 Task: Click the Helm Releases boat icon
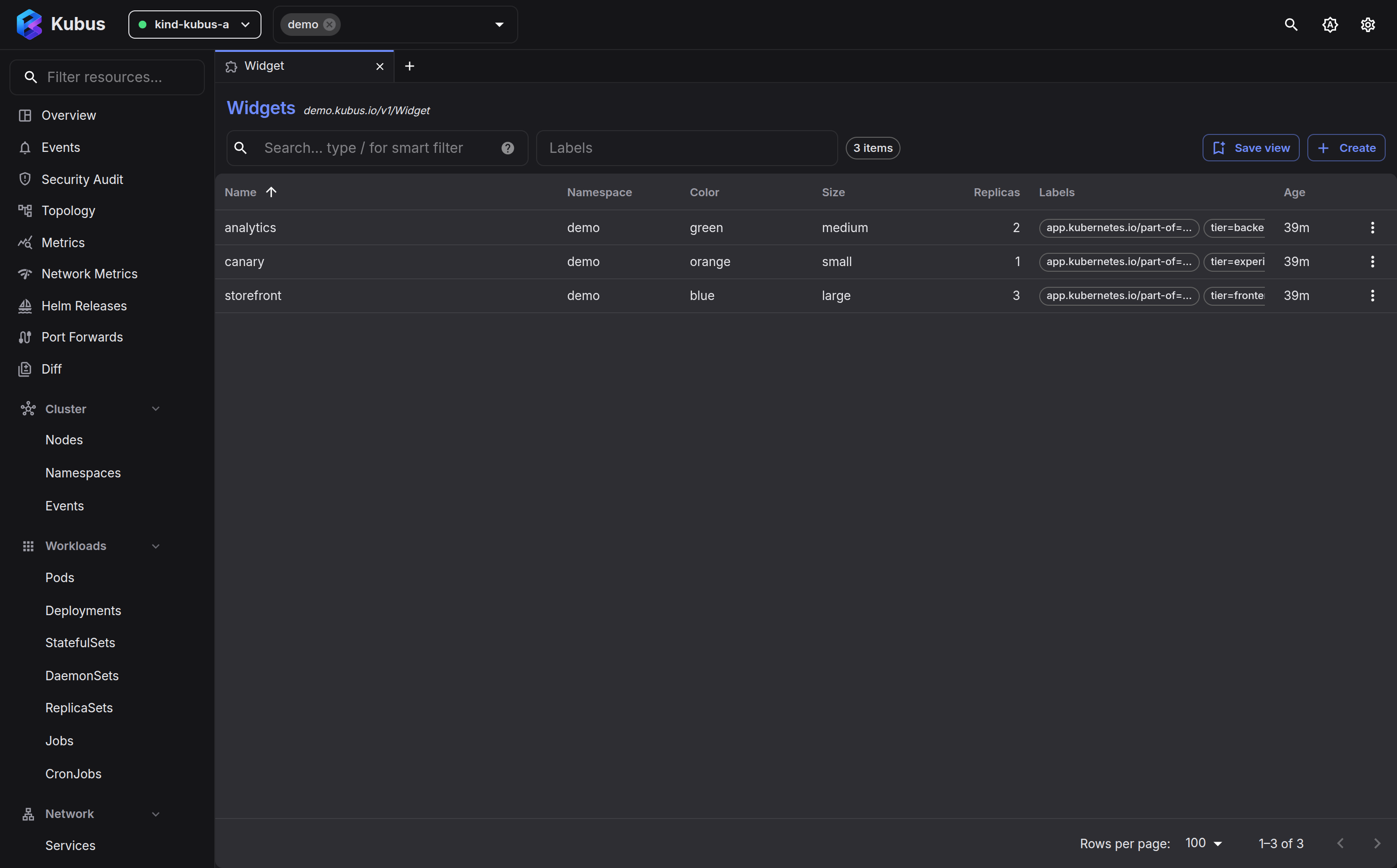point(25,306)
